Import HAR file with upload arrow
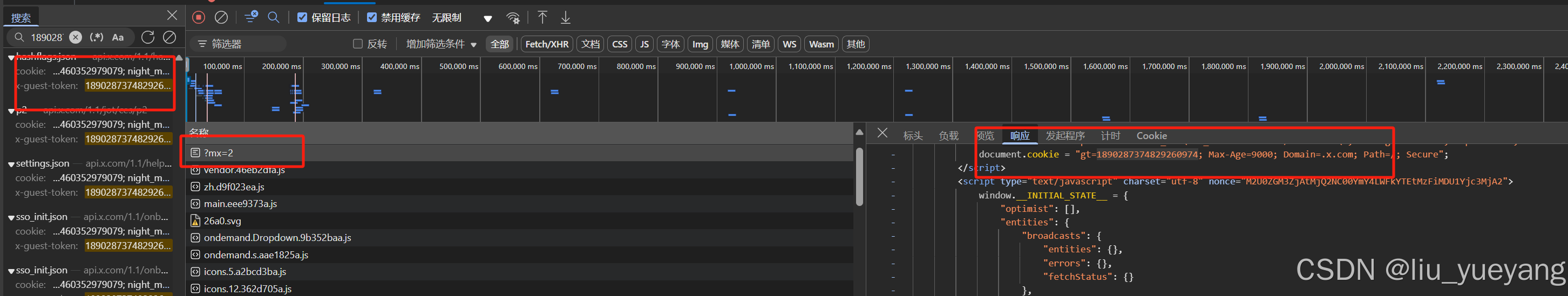The width and height of the screenshot is (1568, 296). coord(542,17)
